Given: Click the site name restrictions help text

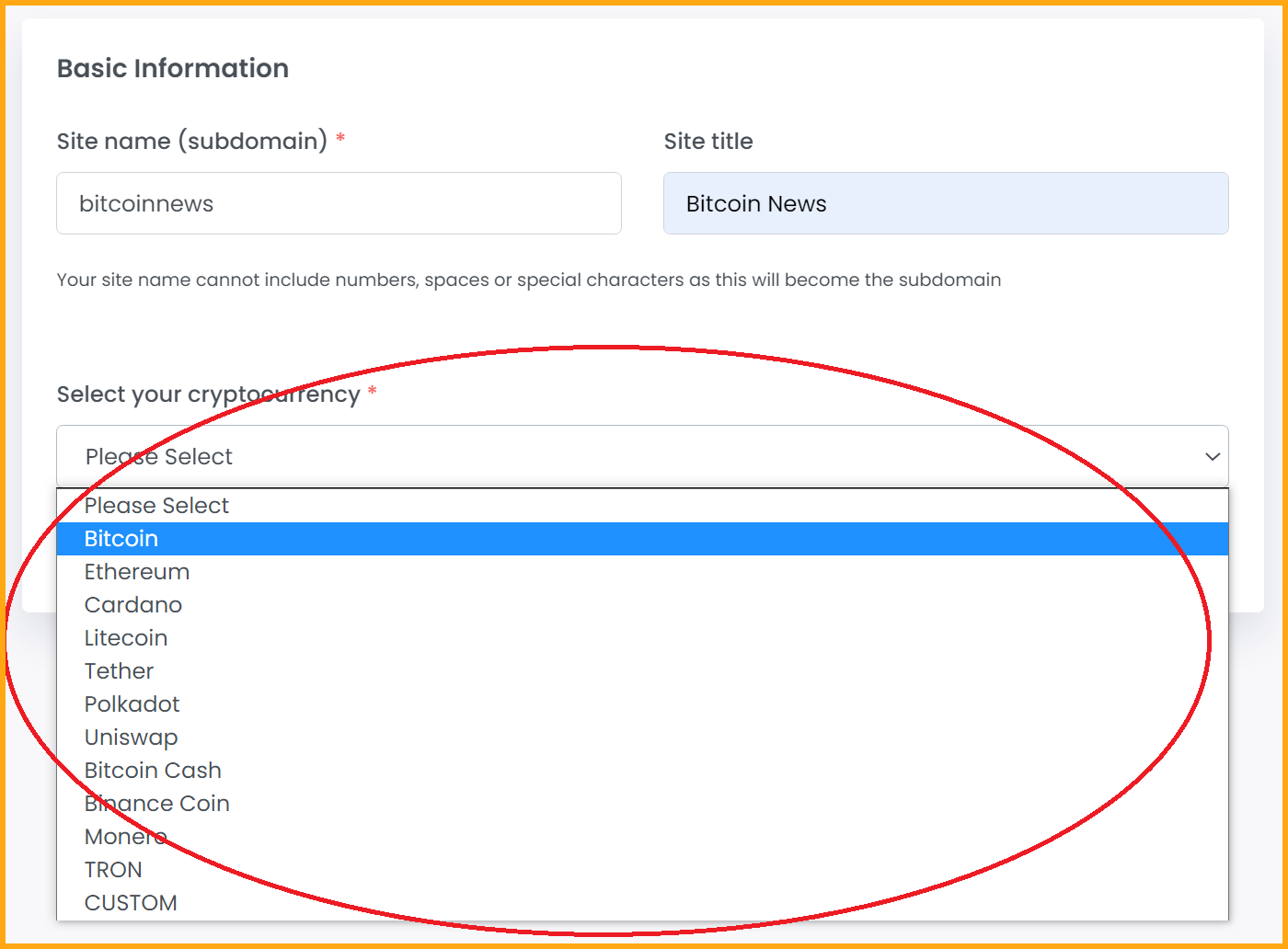Looking at the screenshot, I should [x=529, y=280].
